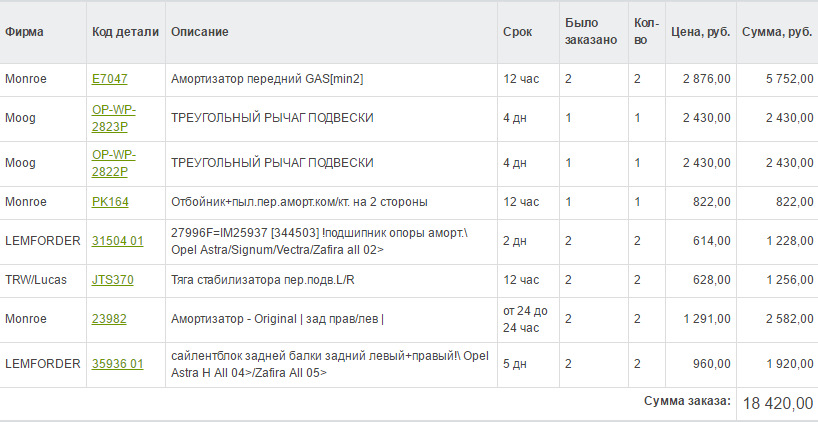Click the PK164 part code link

[110, 202]
